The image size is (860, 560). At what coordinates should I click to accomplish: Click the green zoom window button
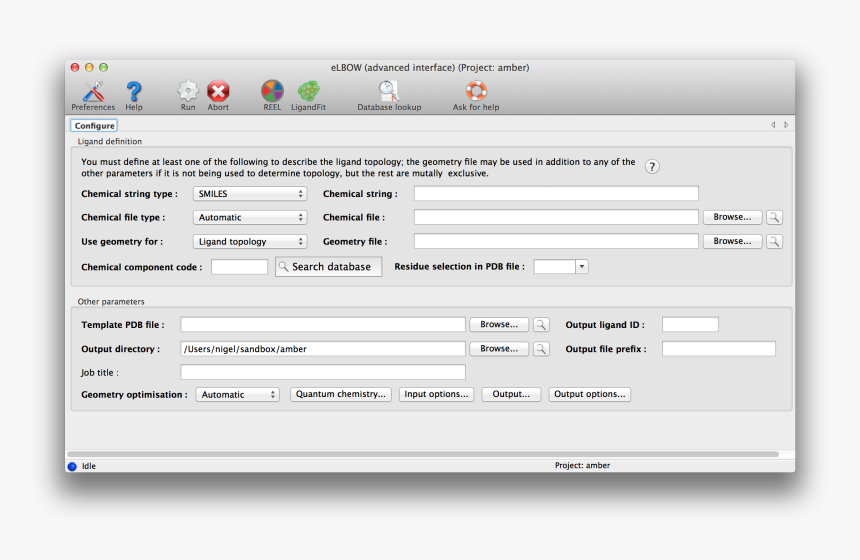[x=103, y=67]
